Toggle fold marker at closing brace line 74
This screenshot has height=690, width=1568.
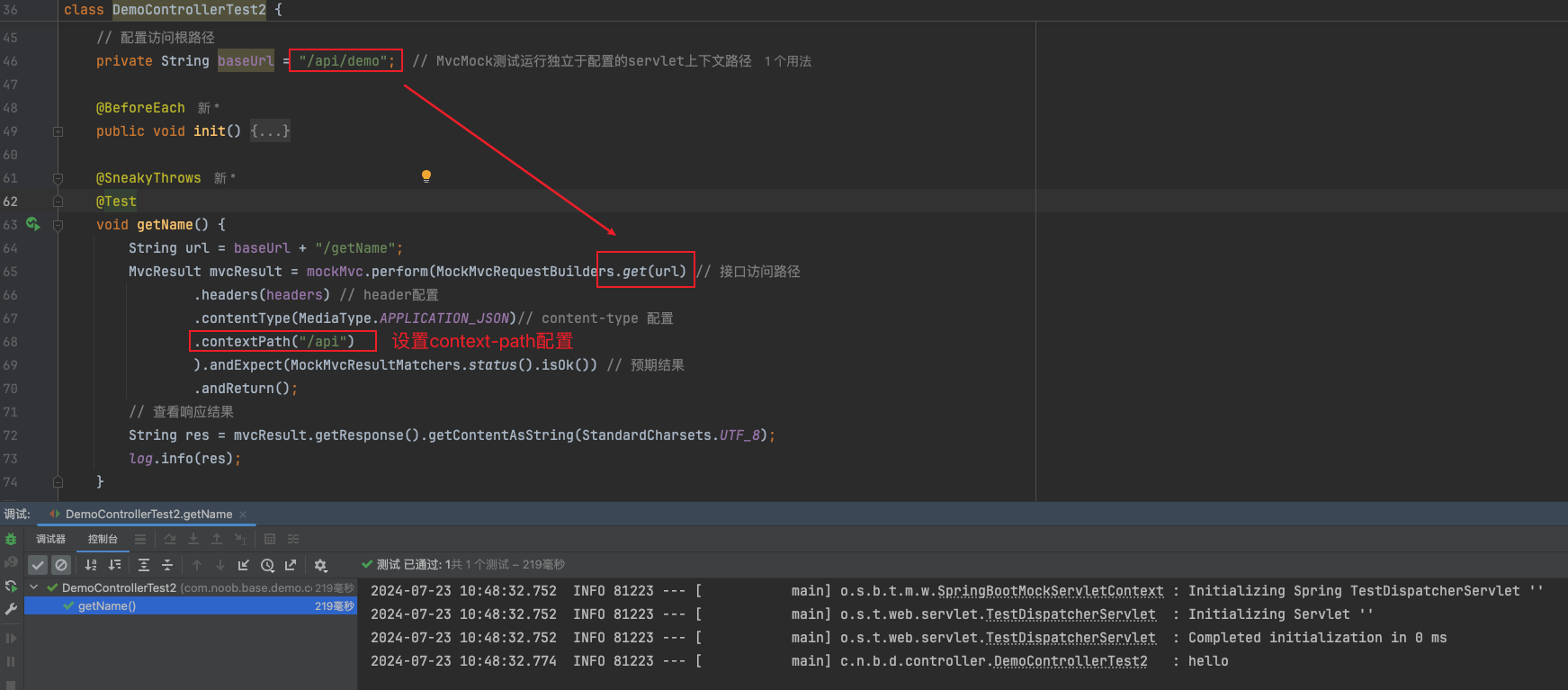[x=58, y=482]
